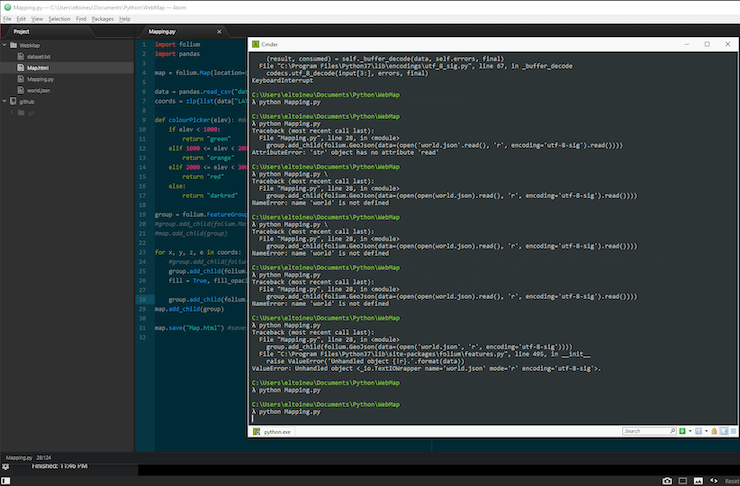Viewport: 740px width, 486px height.
Task: Open Mapping.py in the project tree
Action: [40, 78]
